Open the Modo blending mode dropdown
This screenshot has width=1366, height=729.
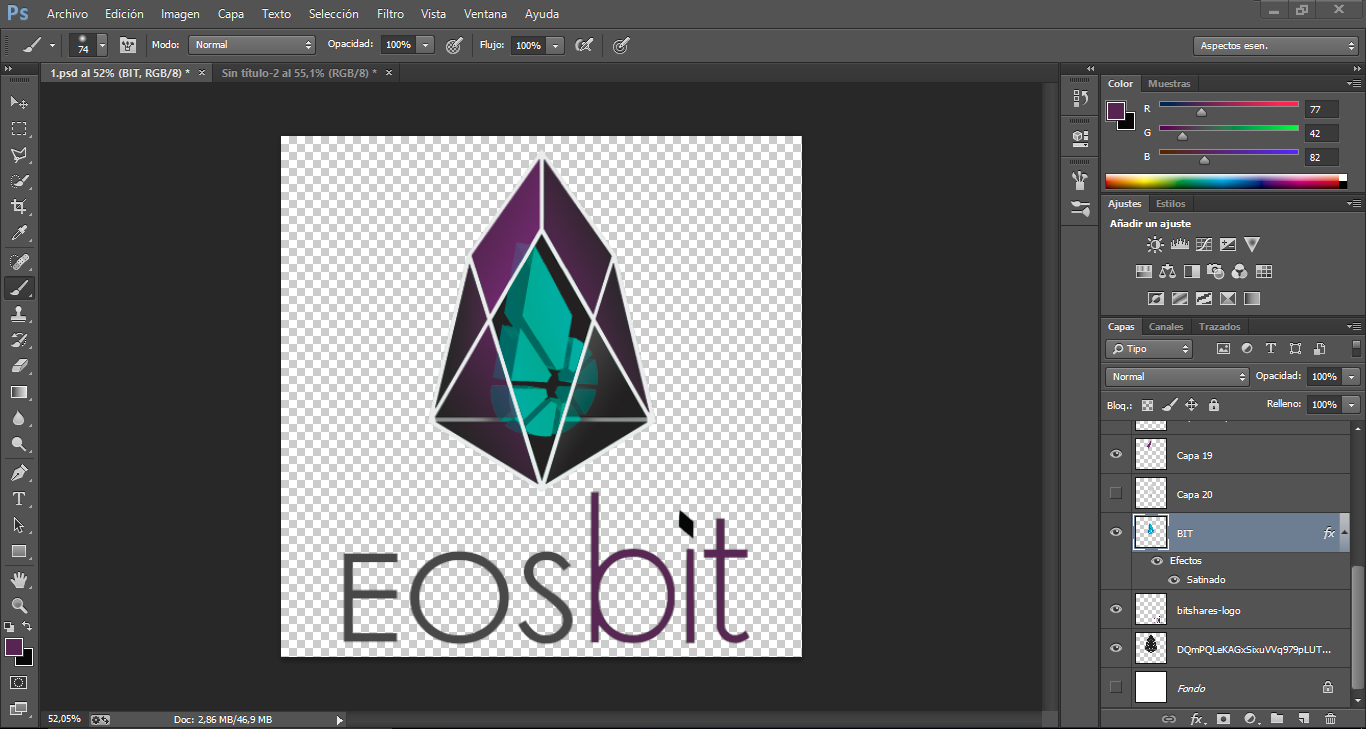click(x=253, y=45)
